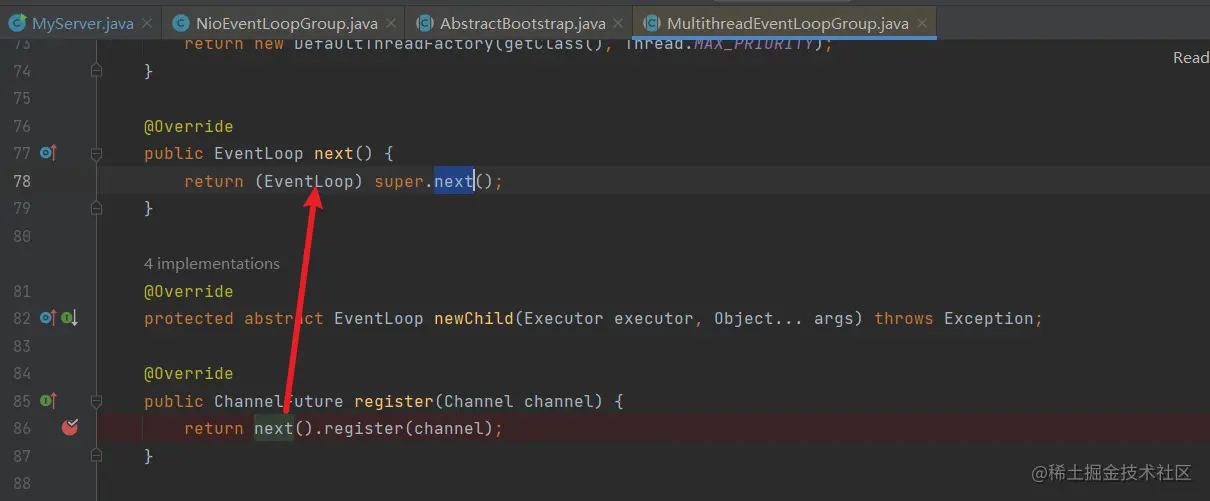The width and height of the screenshot is (1210, 501).
Task: Click line number 80 in the gutter
Action: tap(21, 236)
